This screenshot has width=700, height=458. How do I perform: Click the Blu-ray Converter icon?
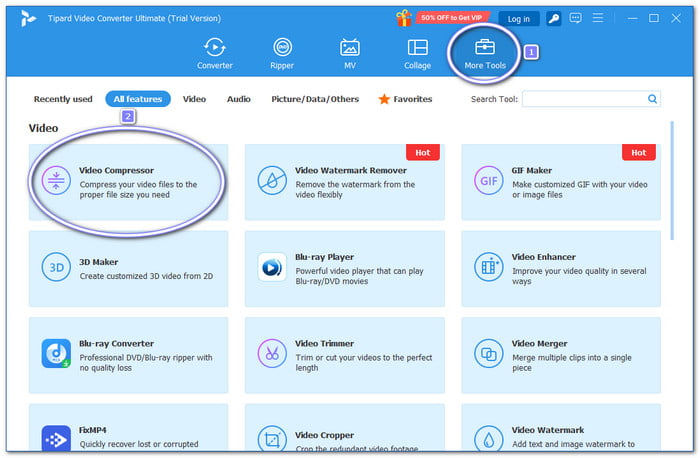coord(56,354)
